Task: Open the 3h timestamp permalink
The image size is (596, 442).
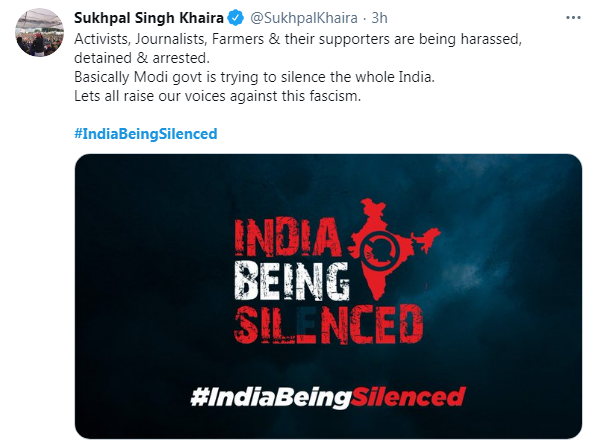Action: pos(379,18)
